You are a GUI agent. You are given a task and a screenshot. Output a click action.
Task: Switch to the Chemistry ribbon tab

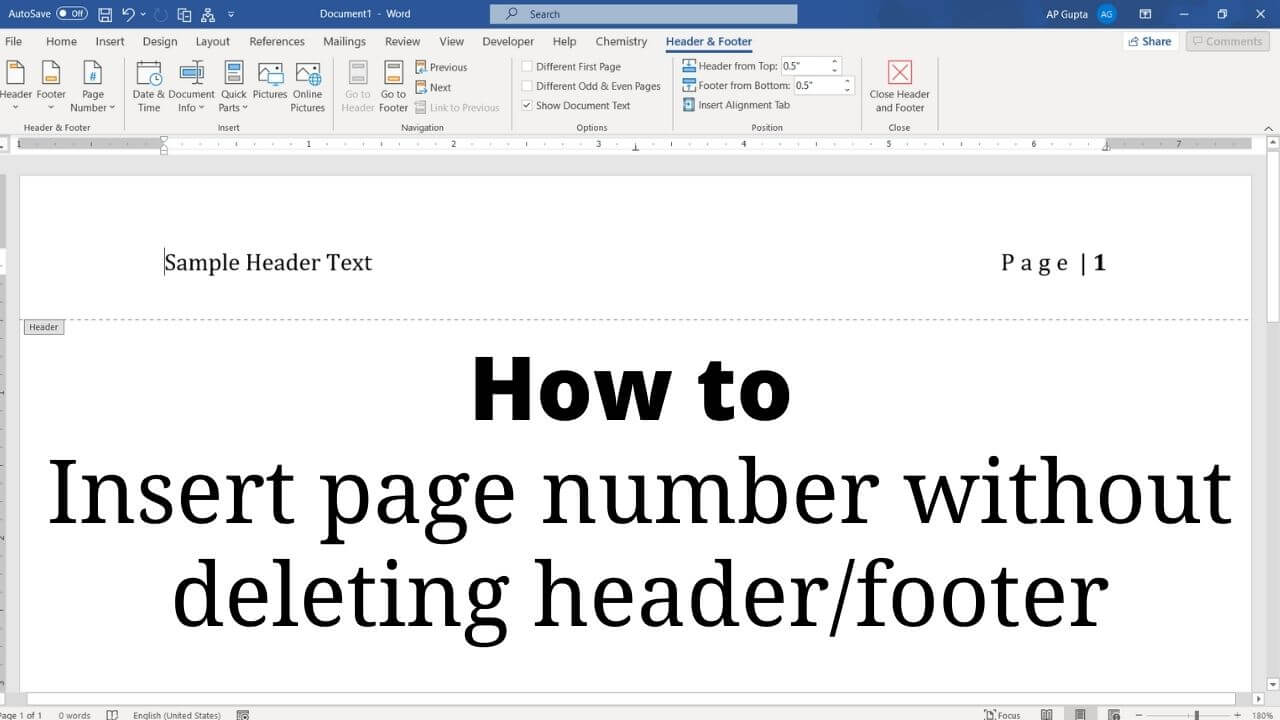click(620, 41)
